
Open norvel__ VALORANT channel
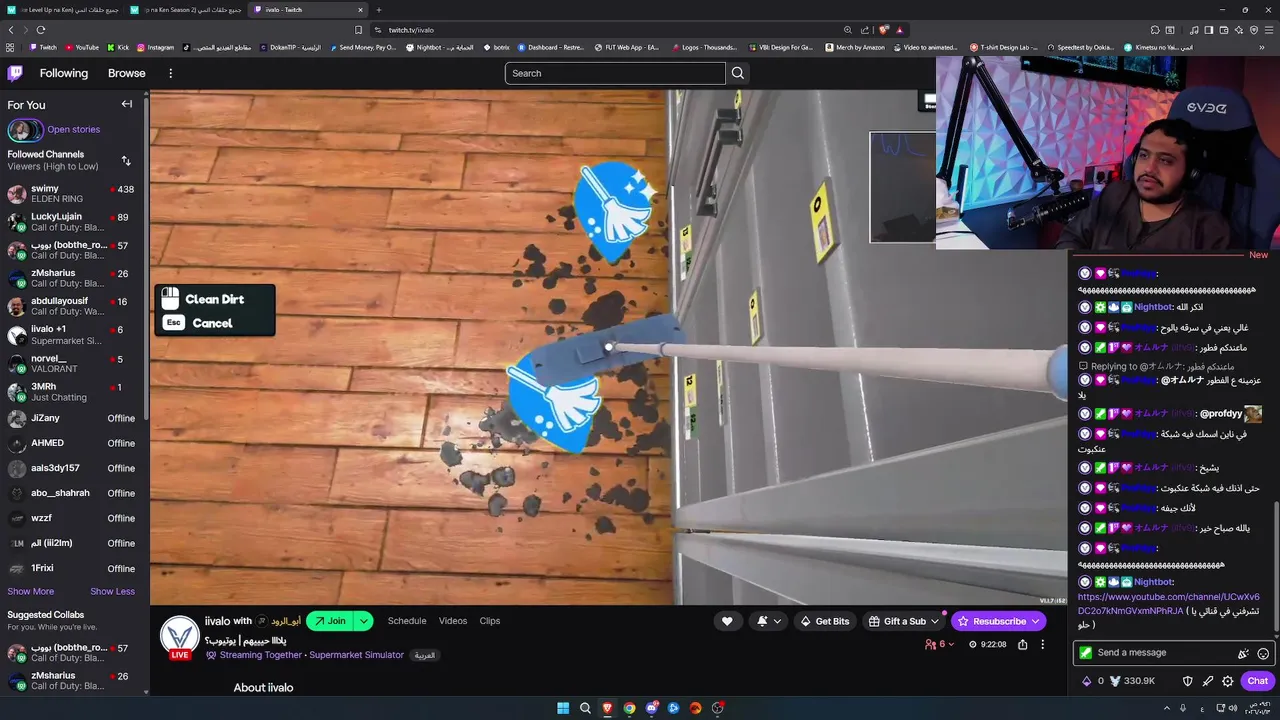coord(72,363)
